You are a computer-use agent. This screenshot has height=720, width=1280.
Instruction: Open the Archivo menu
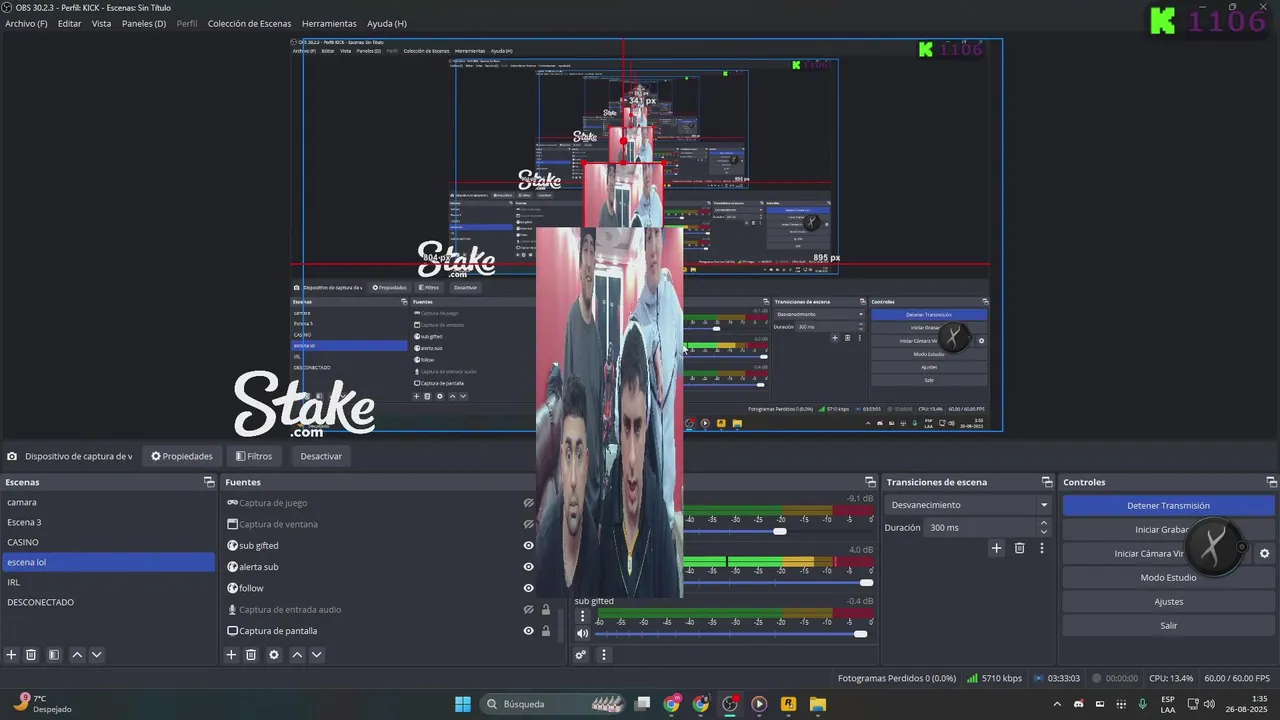coord(26,23)
